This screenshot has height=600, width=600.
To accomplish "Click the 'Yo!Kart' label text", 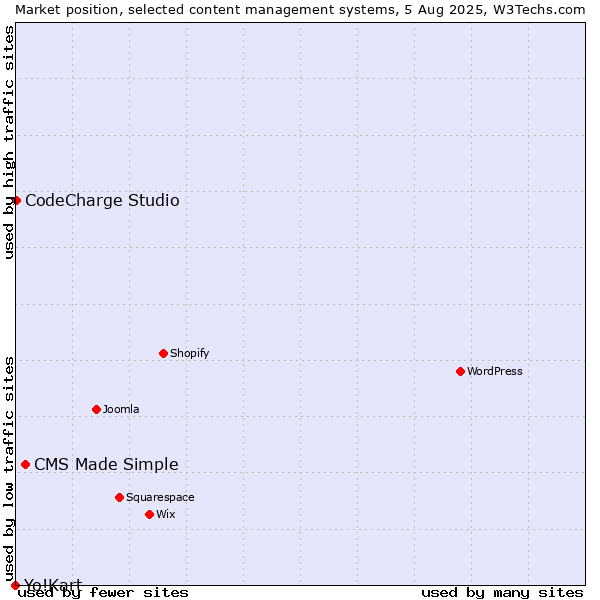I will (53, 585).
